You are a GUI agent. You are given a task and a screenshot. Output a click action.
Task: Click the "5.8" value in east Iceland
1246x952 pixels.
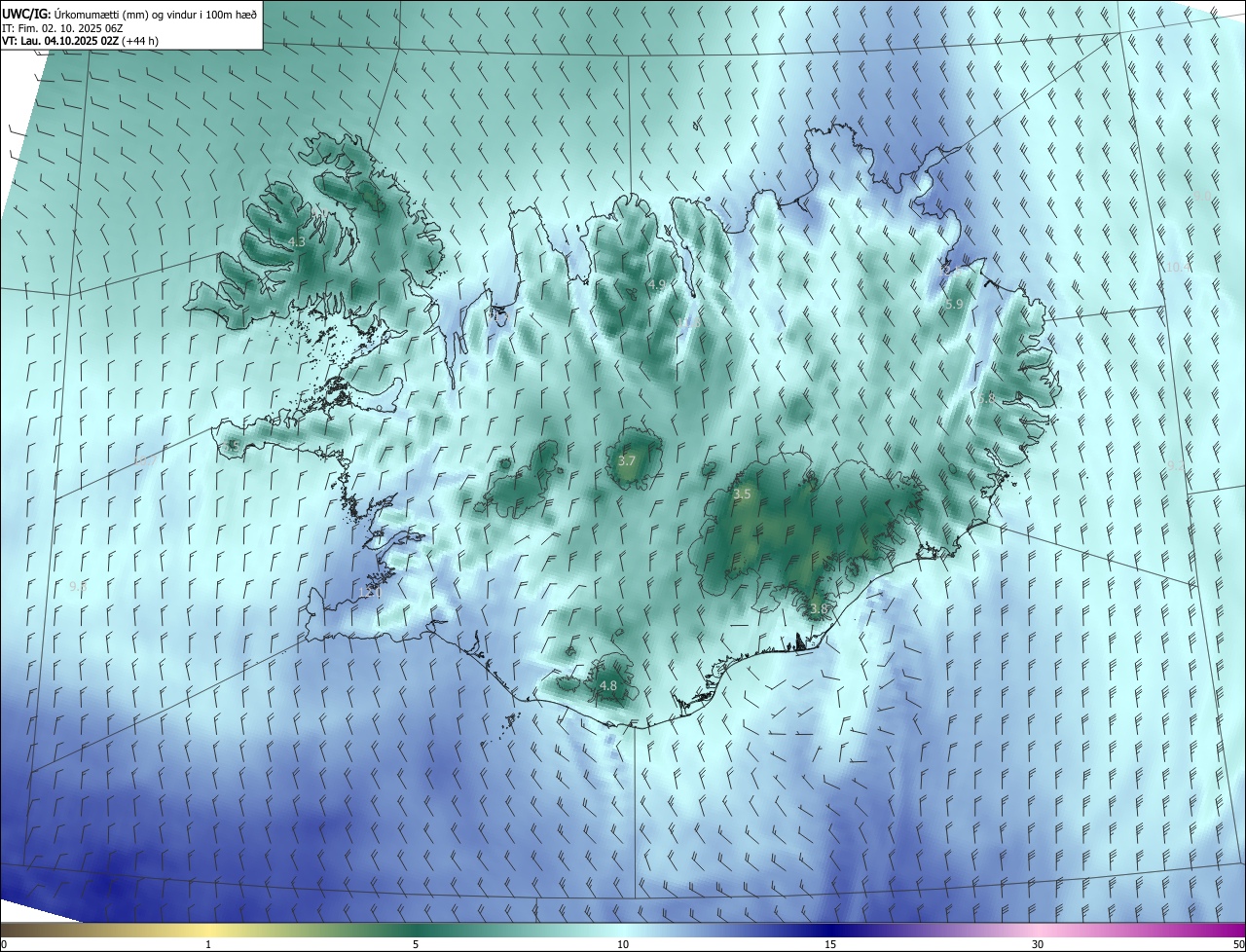pyautogui.click(x=987, y=398)
